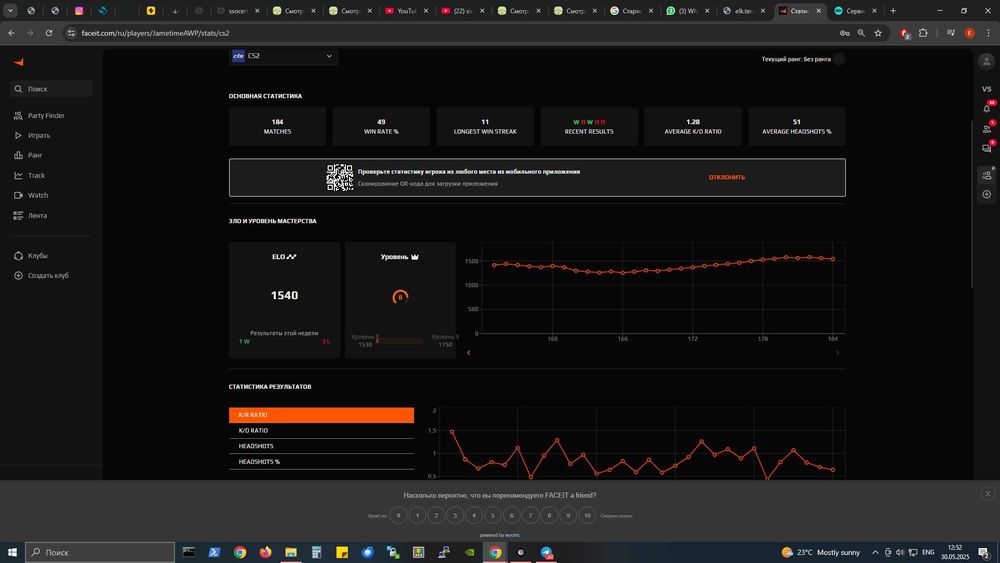Rate 2 in the recommend survey
The width and height of the screenshot is (1000, 563).
436,515
